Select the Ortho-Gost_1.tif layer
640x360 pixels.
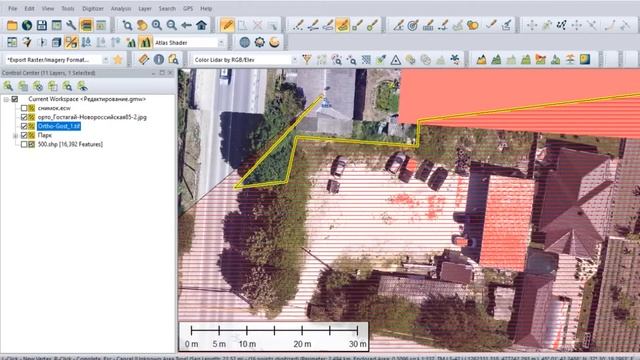(59, 126)
